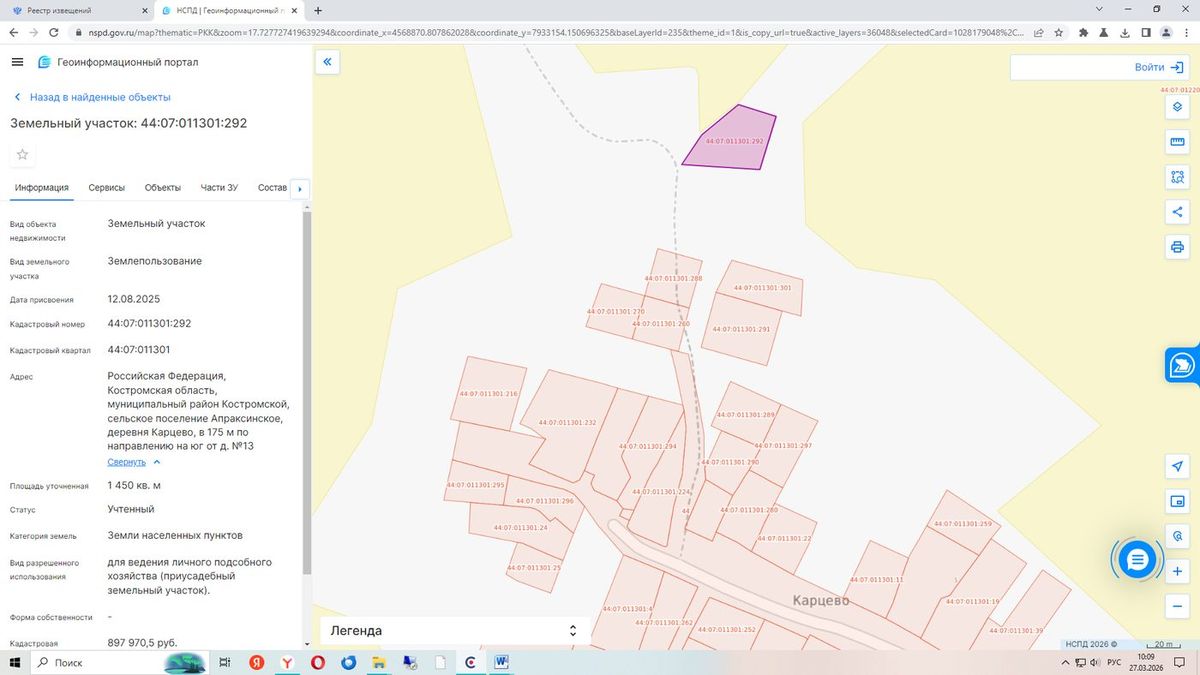Open the Части ЗУ tab
The height and width of the screenshot is (675, 1200).
(x=219, y=188)
